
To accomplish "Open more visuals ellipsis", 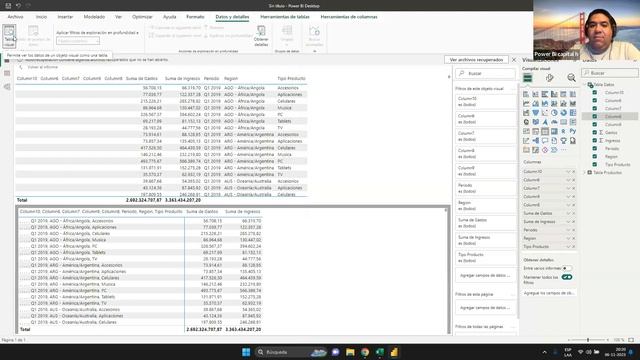I will coord(563,150).
